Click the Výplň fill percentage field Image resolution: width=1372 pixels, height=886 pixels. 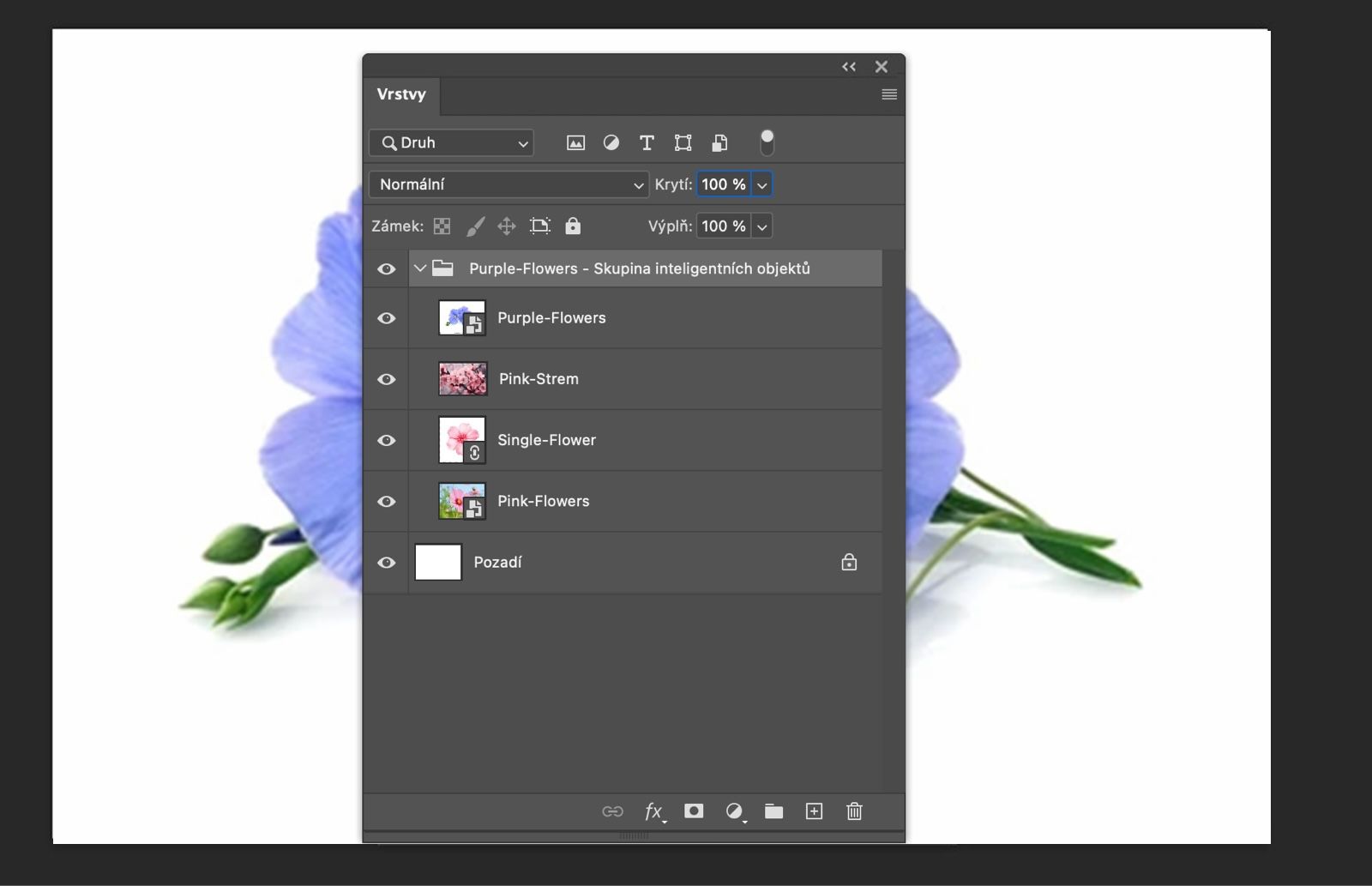click(x=723, y=226)
